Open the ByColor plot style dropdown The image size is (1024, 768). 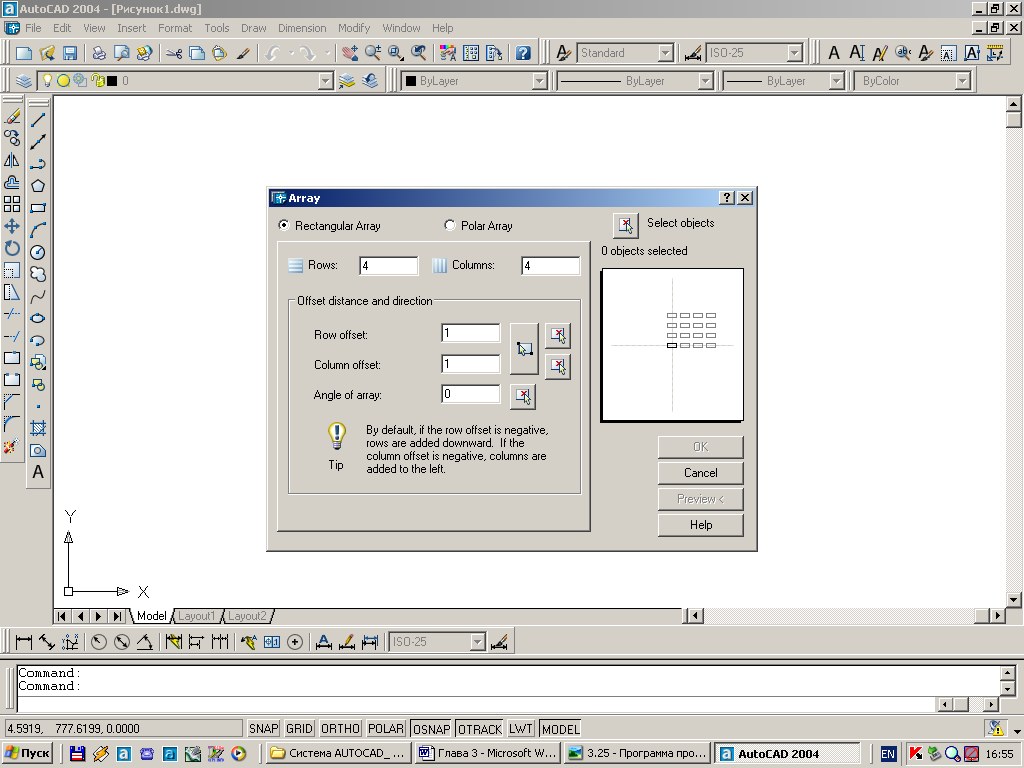[963, 81]
